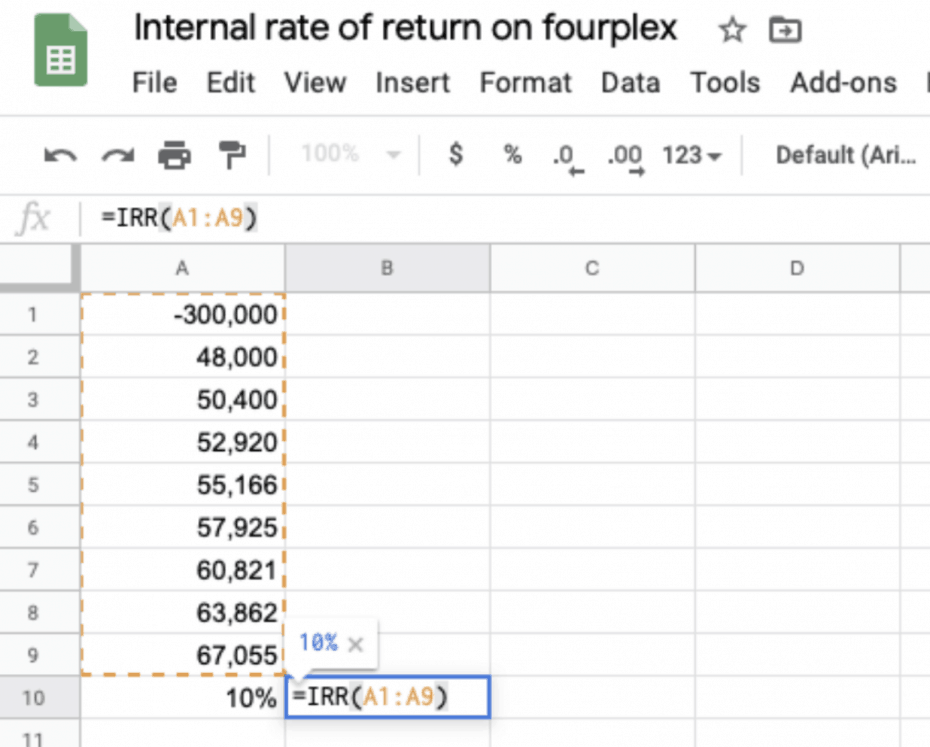Decrease decimal places

click(x=568, y=159)
